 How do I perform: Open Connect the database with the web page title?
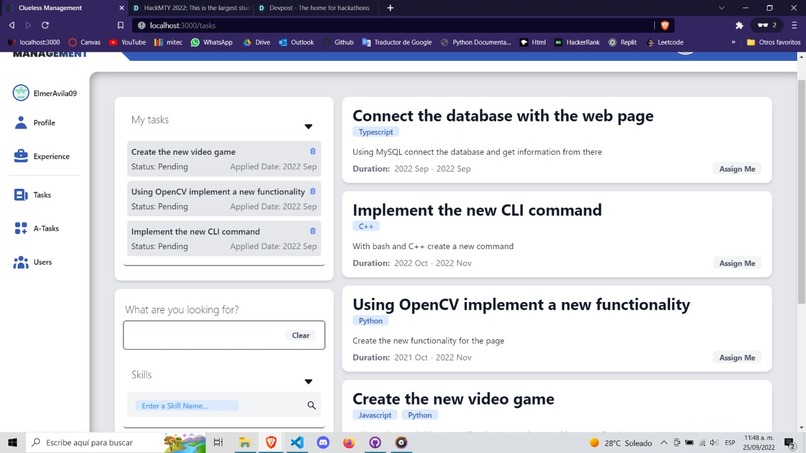pyautogui.click(x=503, y=116)
